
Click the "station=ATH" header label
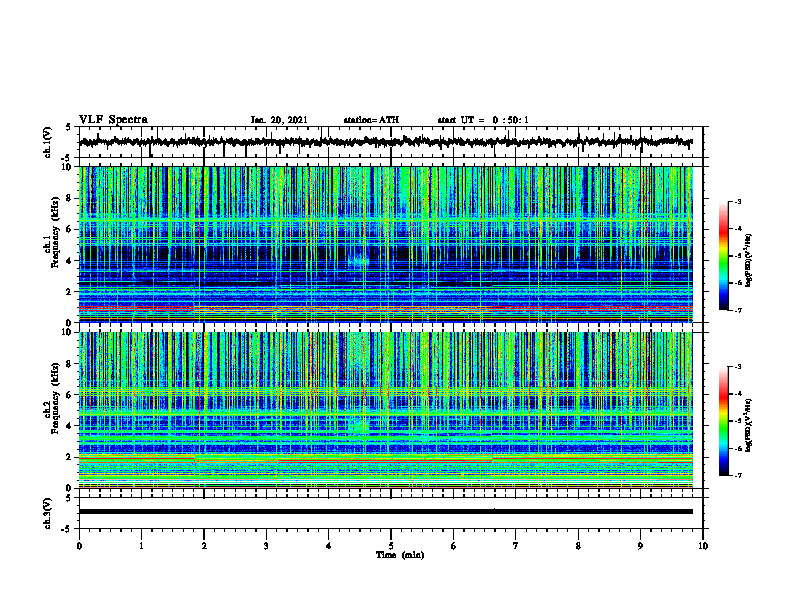click(x=371, y=120)
